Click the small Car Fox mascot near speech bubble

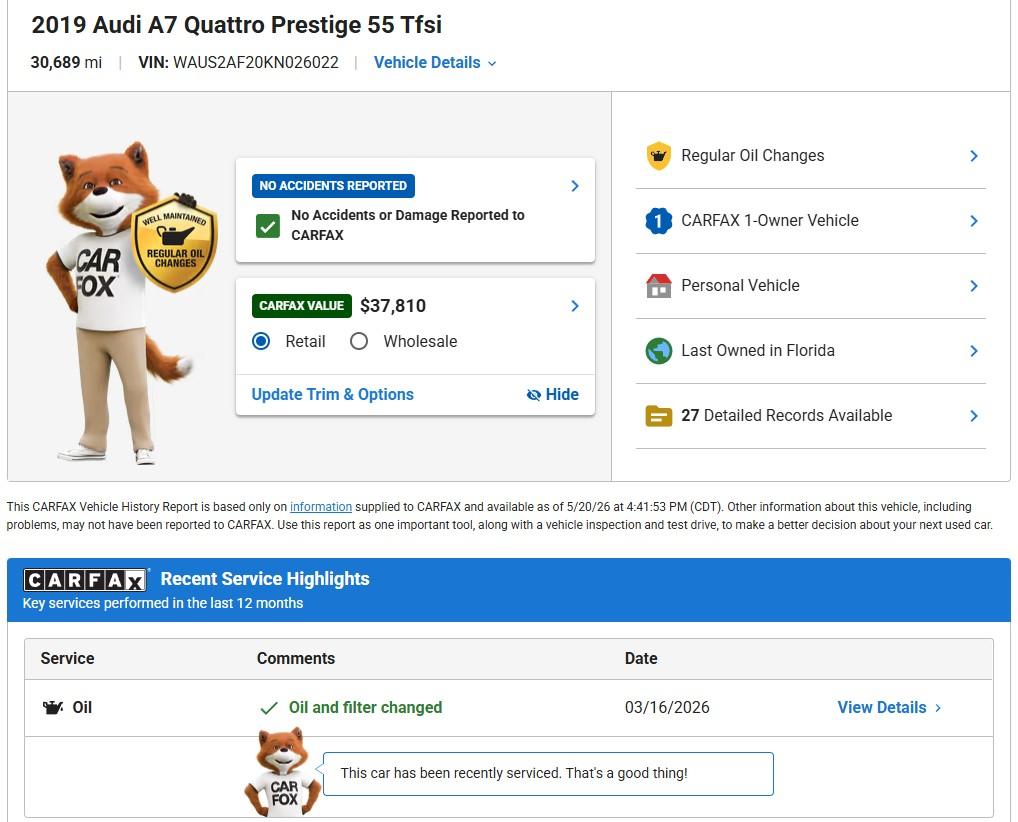point(282,772)
